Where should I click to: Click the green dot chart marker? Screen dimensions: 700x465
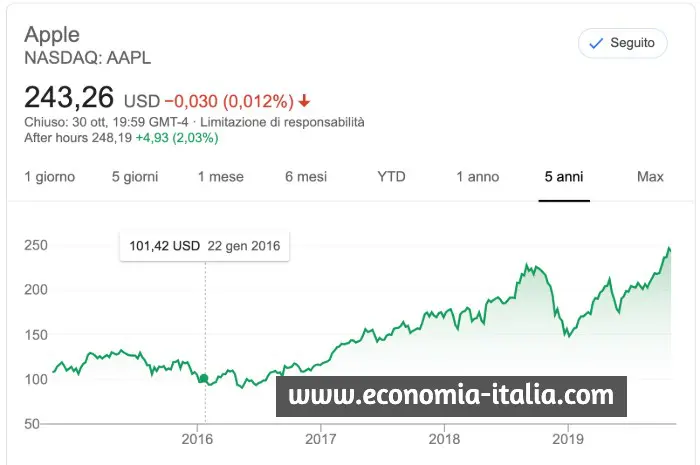205,379
